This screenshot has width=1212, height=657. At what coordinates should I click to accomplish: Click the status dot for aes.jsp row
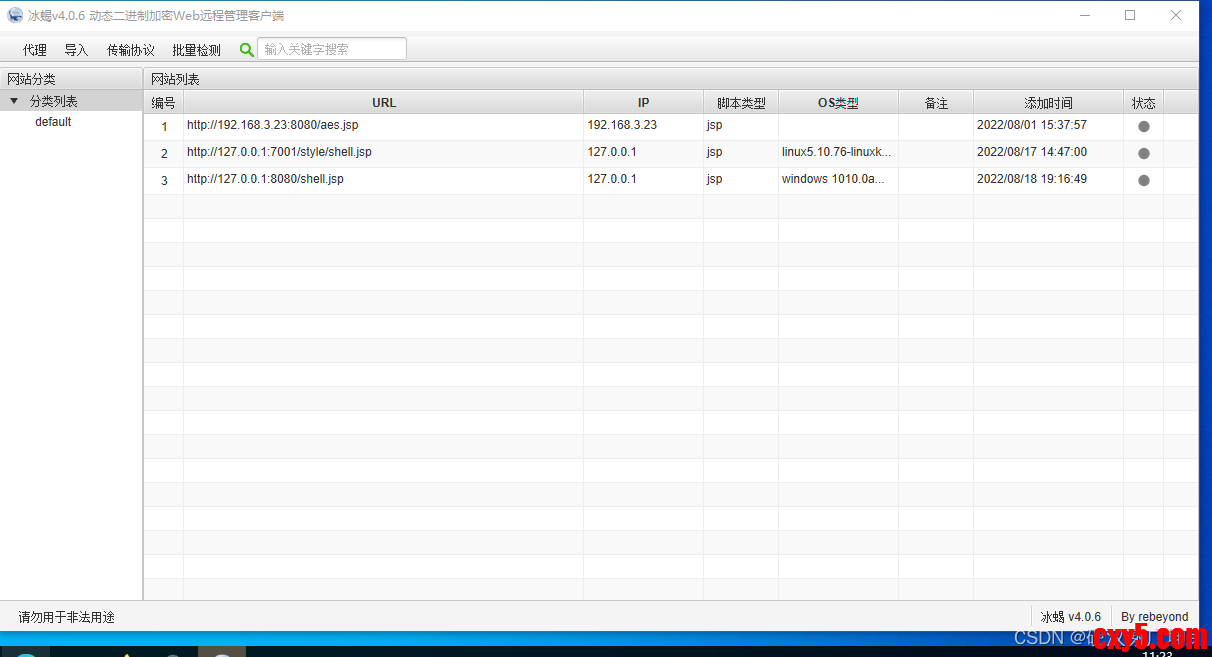pyautogui.click(x=1143, y=126)
